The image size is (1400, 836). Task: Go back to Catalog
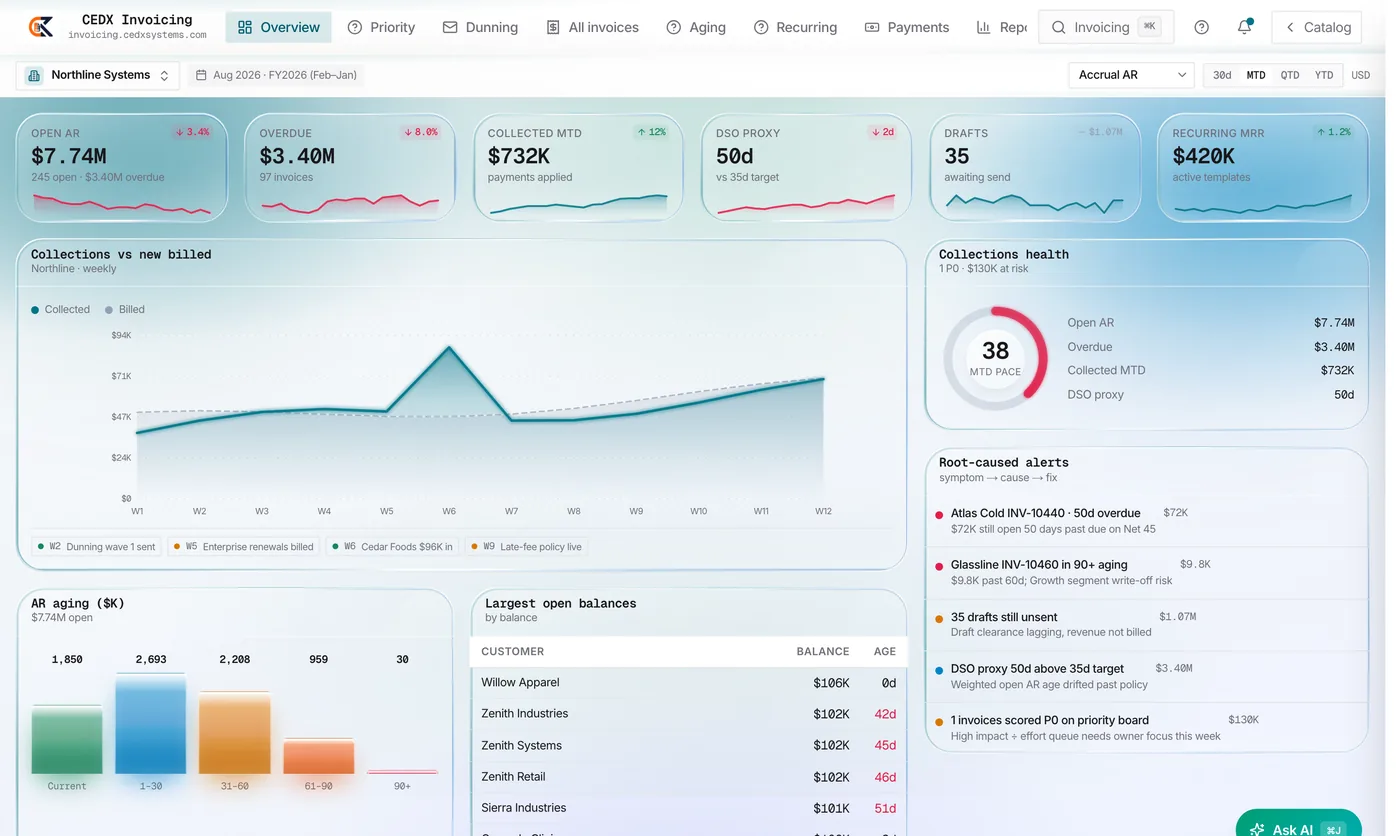tap(1317, 27)
